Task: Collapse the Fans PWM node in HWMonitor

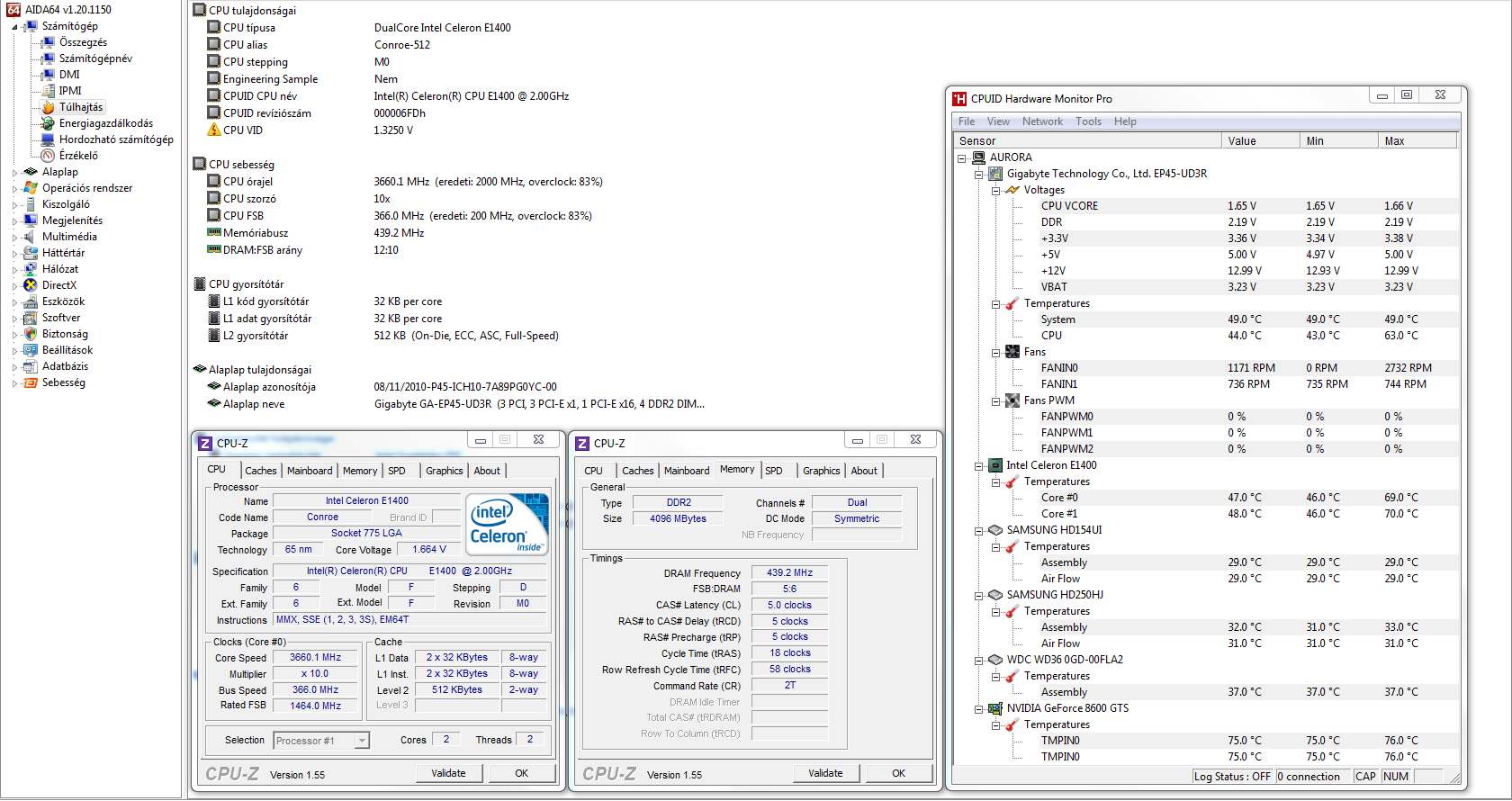Action: 996,400
